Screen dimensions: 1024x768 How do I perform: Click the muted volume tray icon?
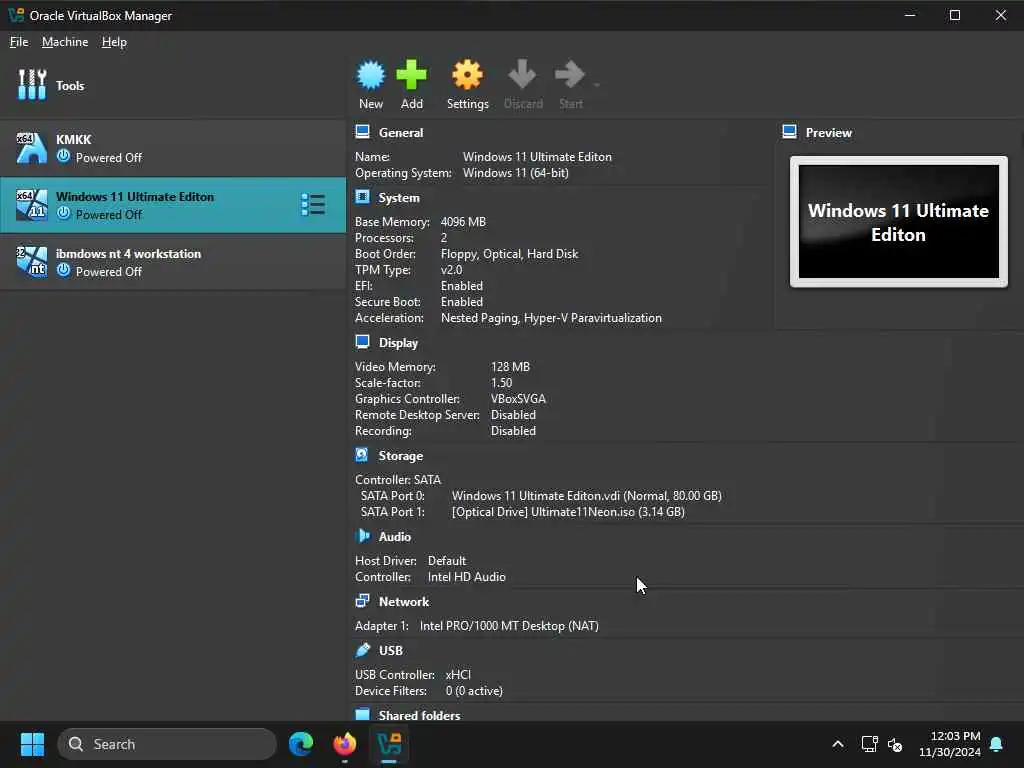click(x=895, y=744)
